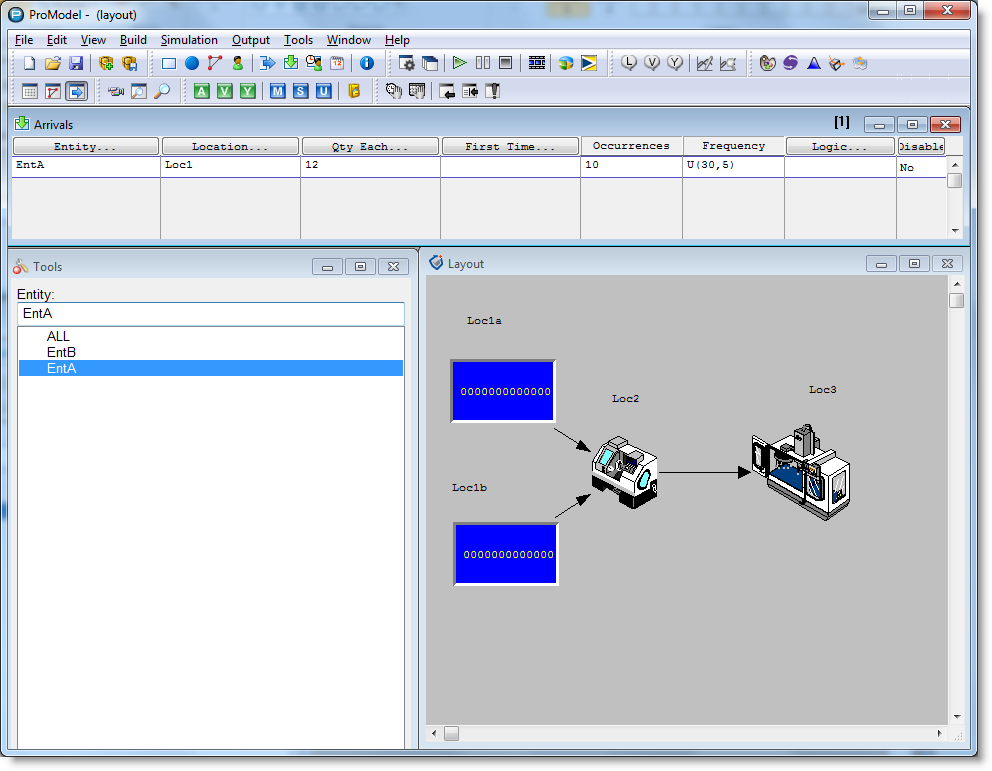The height and width of the screenshot is (771, 992).
Task: Click the Save floppy disk icon
Action: coord(76,63)
